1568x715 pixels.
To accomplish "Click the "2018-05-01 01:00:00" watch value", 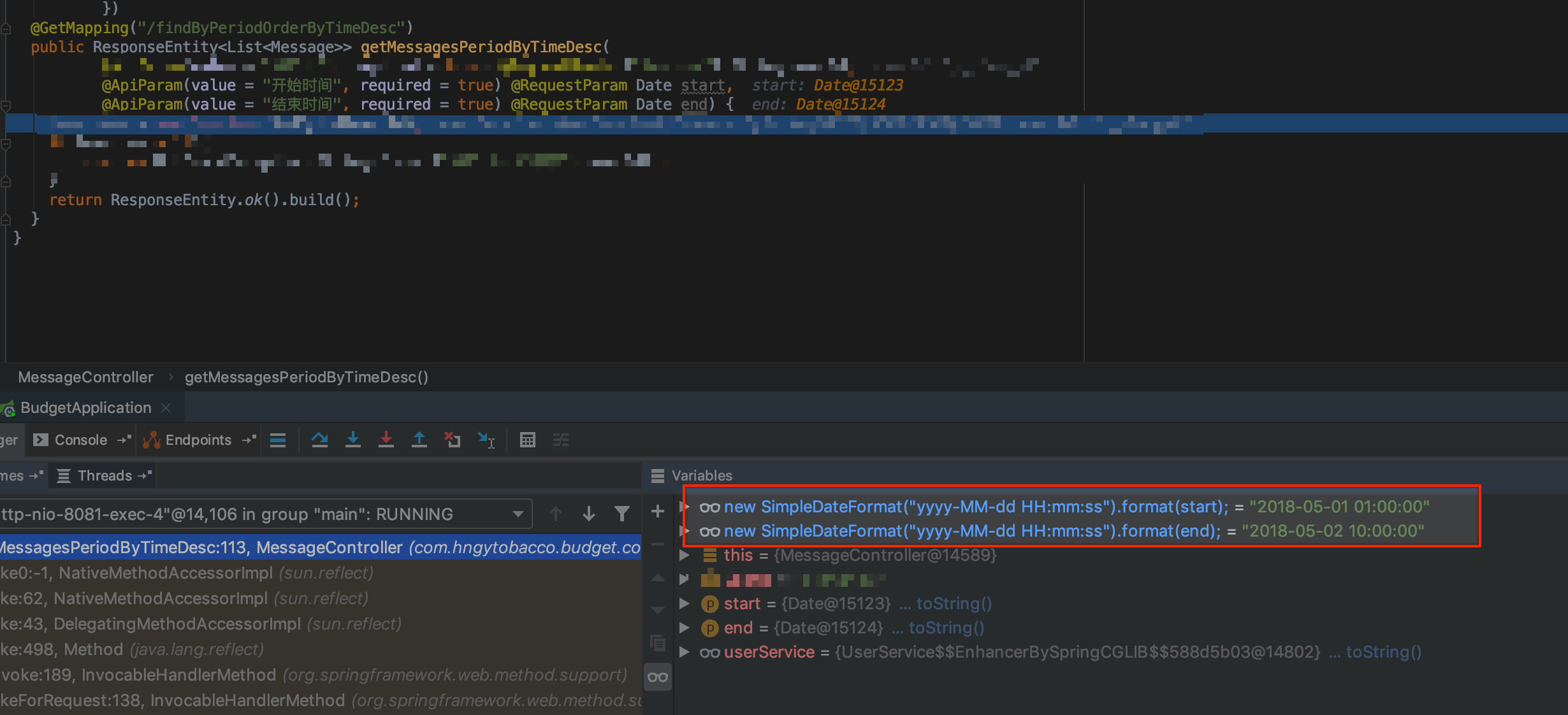I will tap(1339, 507).
